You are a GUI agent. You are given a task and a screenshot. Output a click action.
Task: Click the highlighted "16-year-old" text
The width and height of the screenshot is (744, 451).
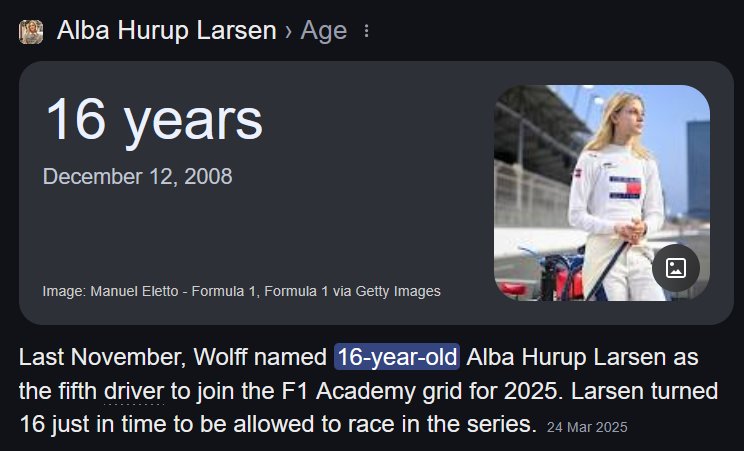[397, 357]
